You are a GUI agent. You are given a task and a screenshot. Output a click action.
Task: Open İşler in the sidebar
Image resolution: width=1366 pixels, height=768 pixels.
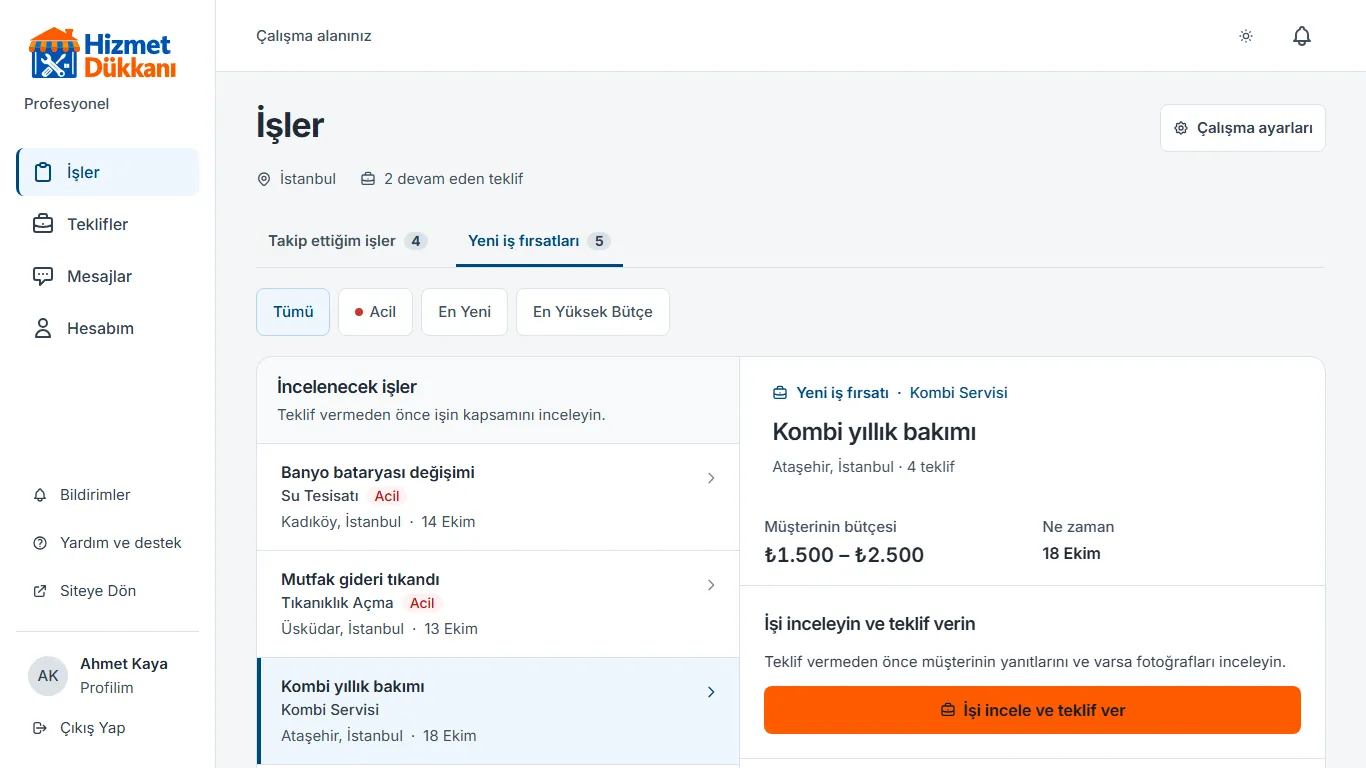click(x=108, y=172)
